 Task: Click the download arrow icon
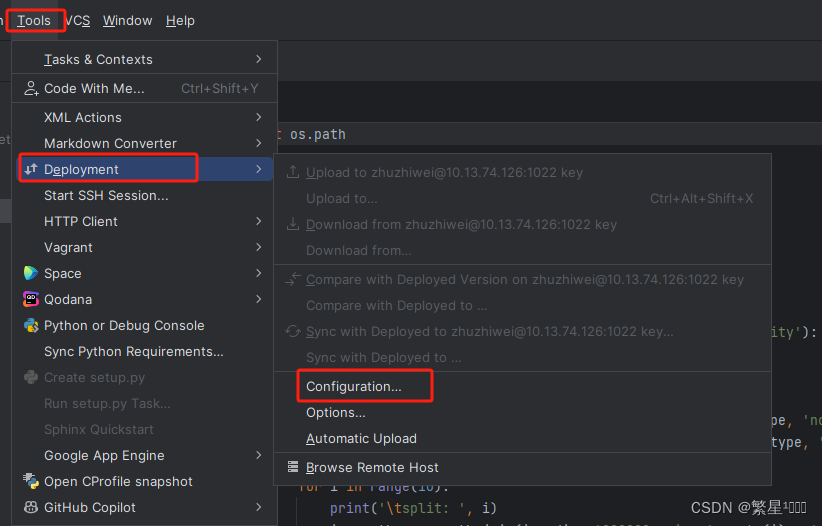(293, 224)
